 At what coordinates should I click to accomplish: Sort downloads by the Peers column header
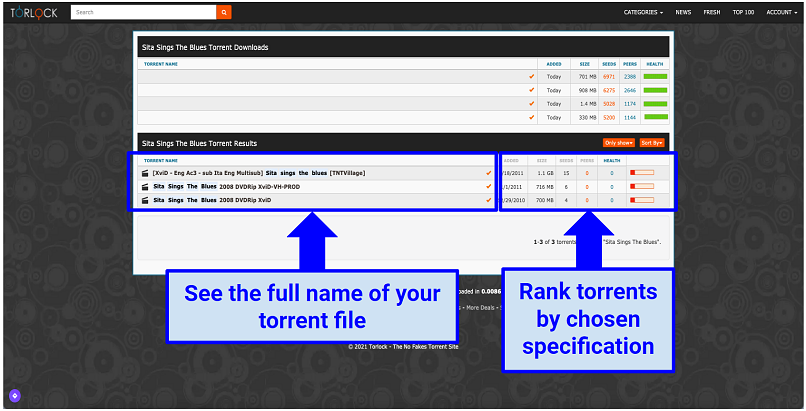pyautogui.click(x=630, y=64)
